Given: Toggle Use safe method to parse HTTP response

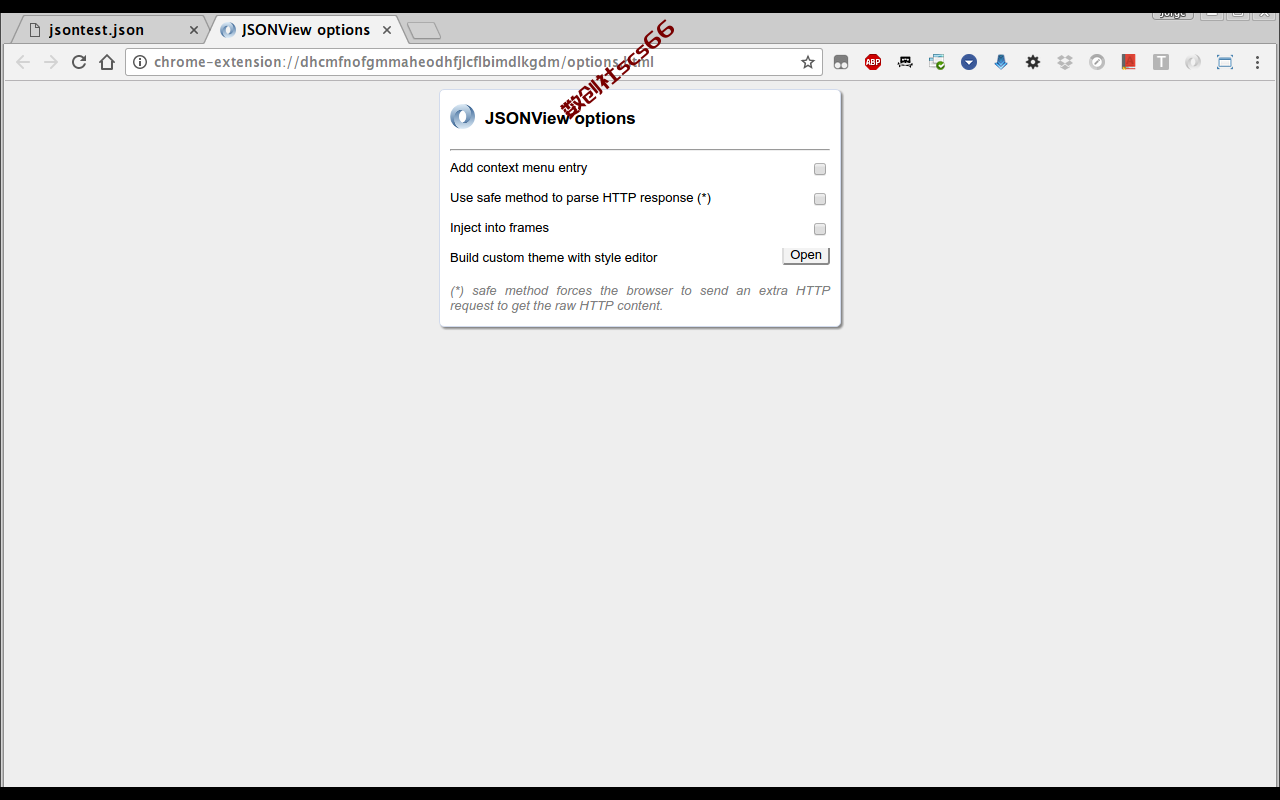Looking at the screenshot, I should click(x=820, y=199).
